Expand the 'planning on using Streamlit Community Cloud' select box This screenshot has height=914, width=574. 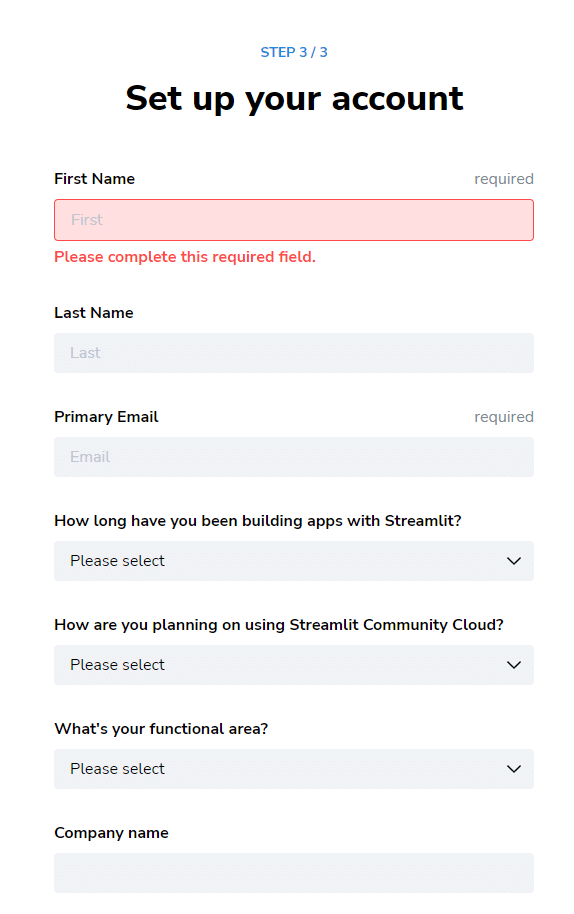coord(294,665)
